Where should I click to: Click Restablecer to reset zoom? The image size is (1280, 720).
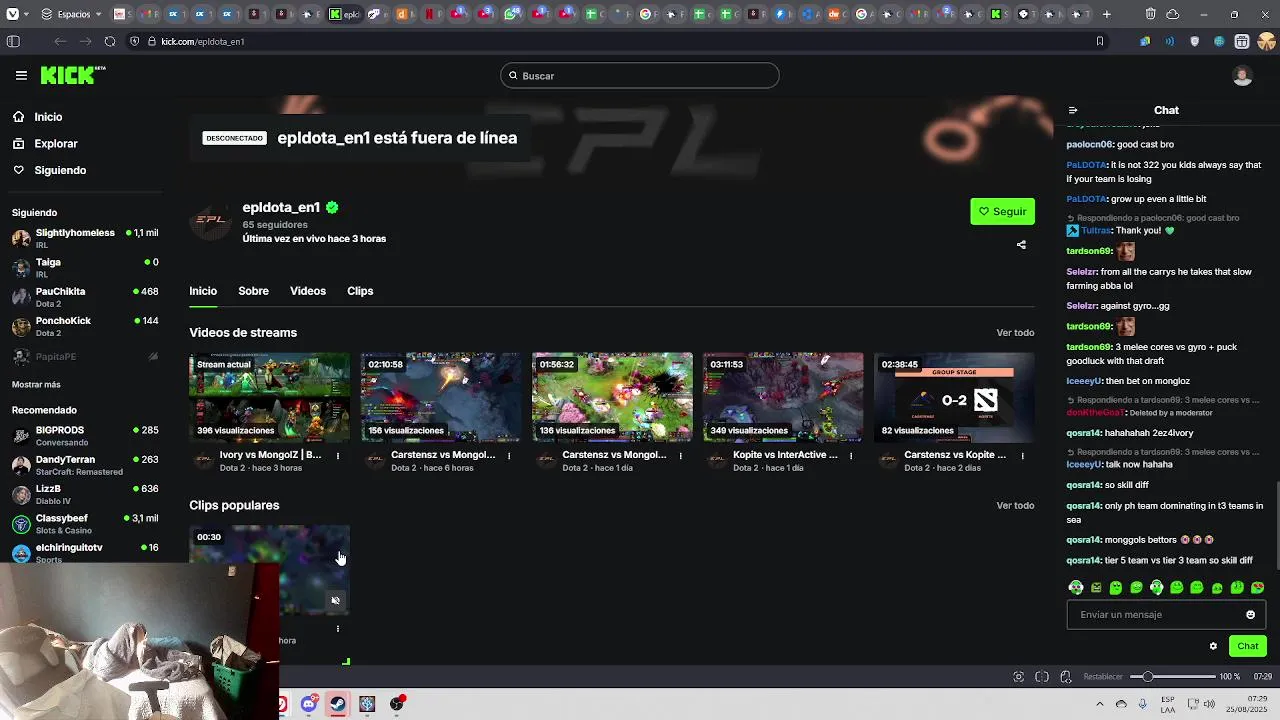(1103, 677)
